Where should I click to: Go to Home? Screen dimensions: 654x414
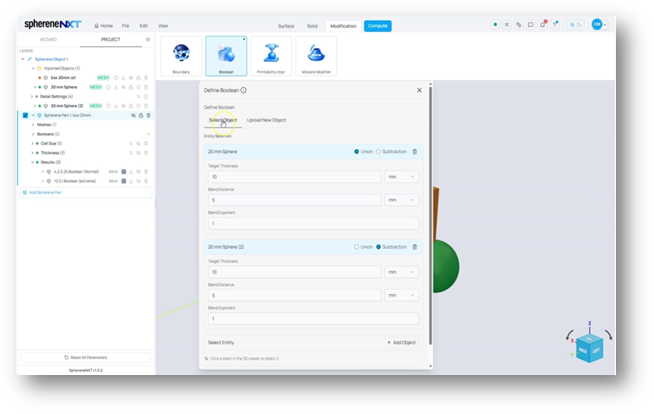[103, 26]
